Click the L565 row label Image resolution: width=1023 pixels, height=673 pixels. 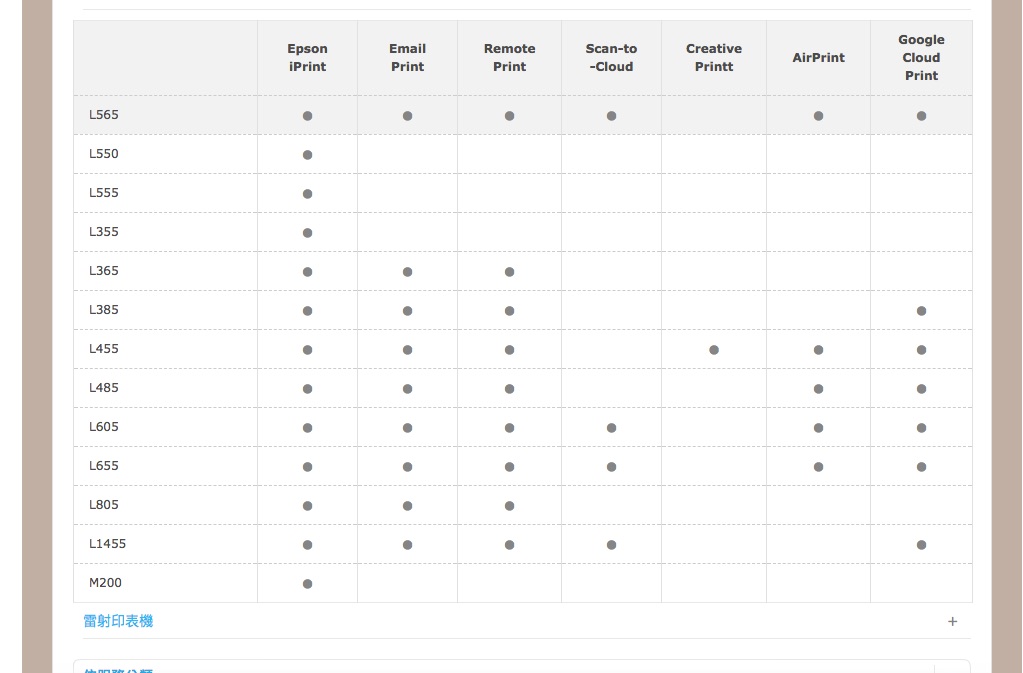tap(104, 115)
